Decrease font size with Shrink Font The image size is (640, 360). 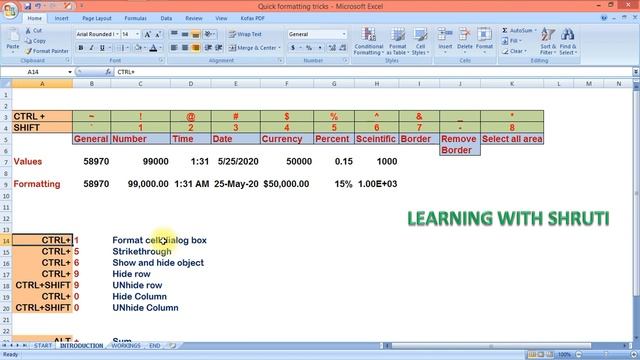158,34
